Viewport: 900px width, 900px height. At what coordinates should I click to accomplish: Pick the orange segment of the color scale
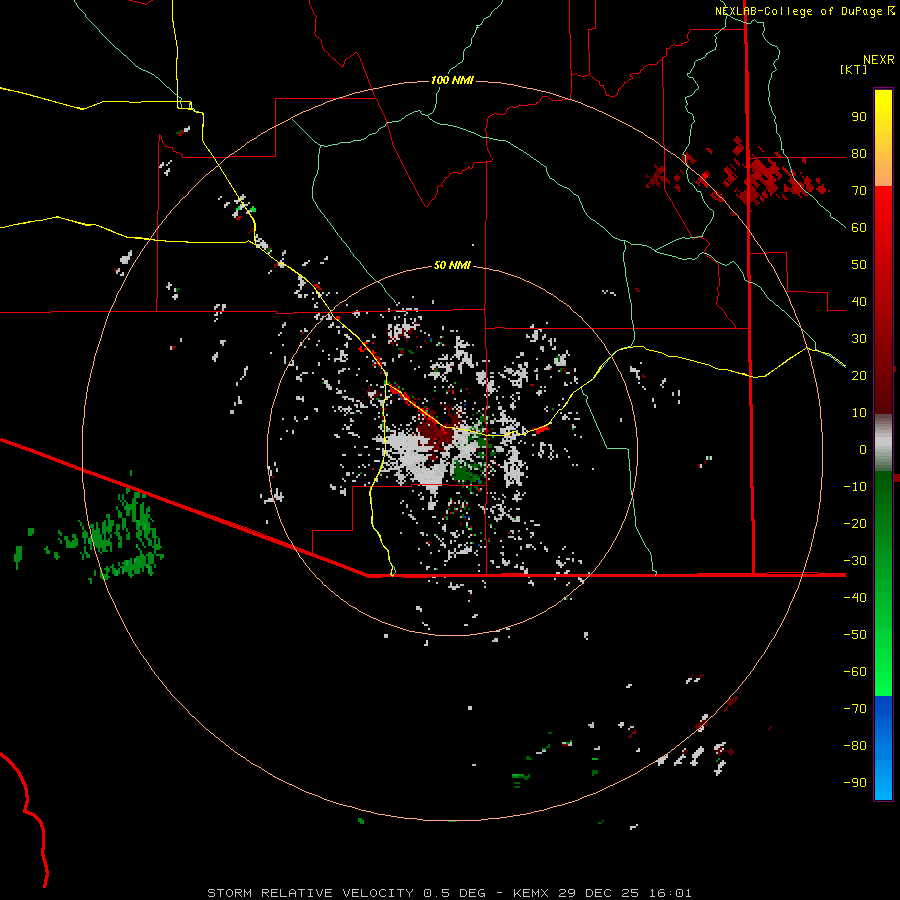(x=883, y=166)
